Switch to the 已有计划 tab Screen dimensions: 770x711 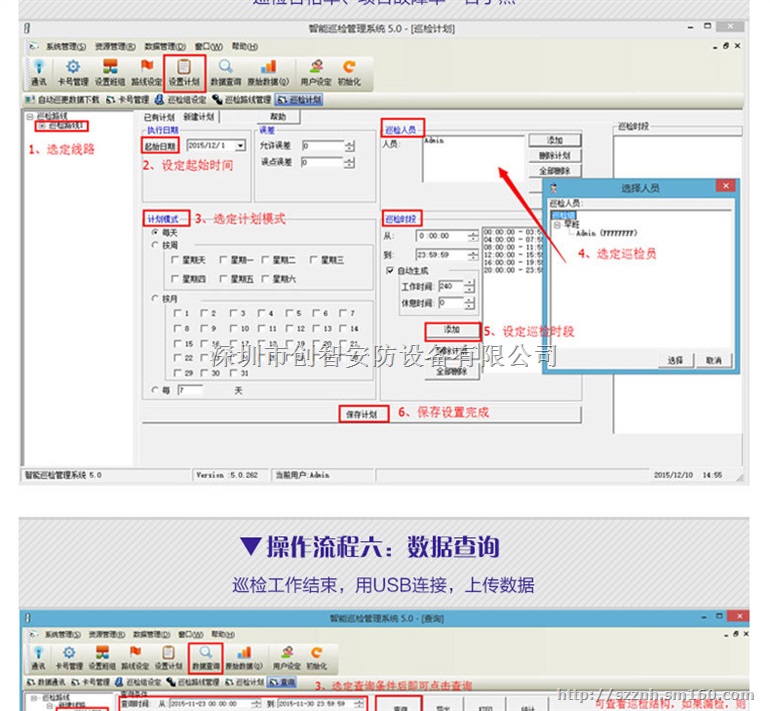pos(159,117)
